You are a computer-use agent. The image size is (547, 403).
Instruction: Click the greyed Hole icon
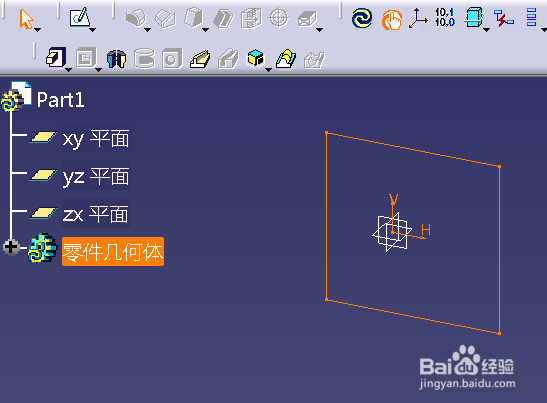tap(172, 58)
